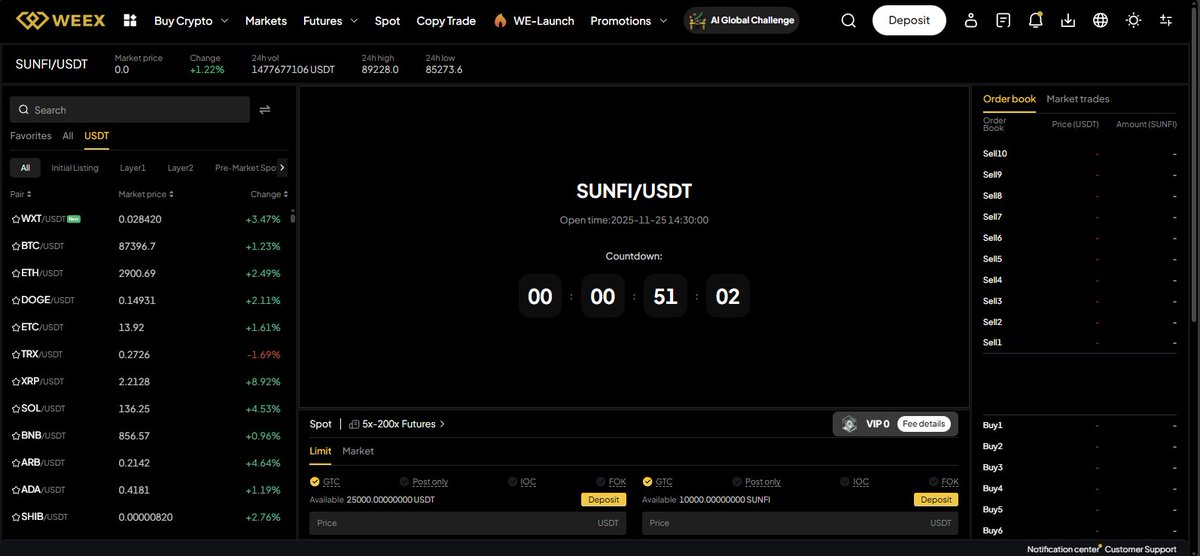Open the user account profile icon
This screenshot has width=1200, height=556.
coord(971,20)
